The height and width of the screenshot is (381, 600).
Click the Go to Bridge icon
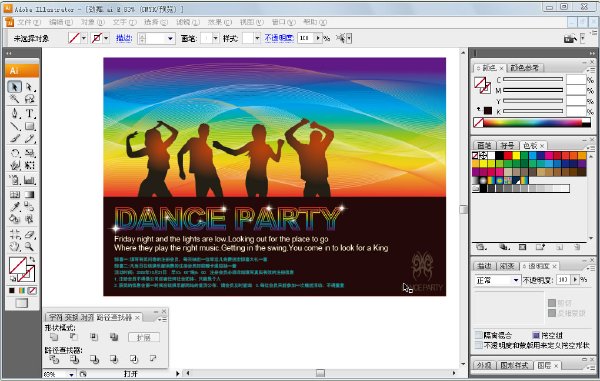(570, 38)
